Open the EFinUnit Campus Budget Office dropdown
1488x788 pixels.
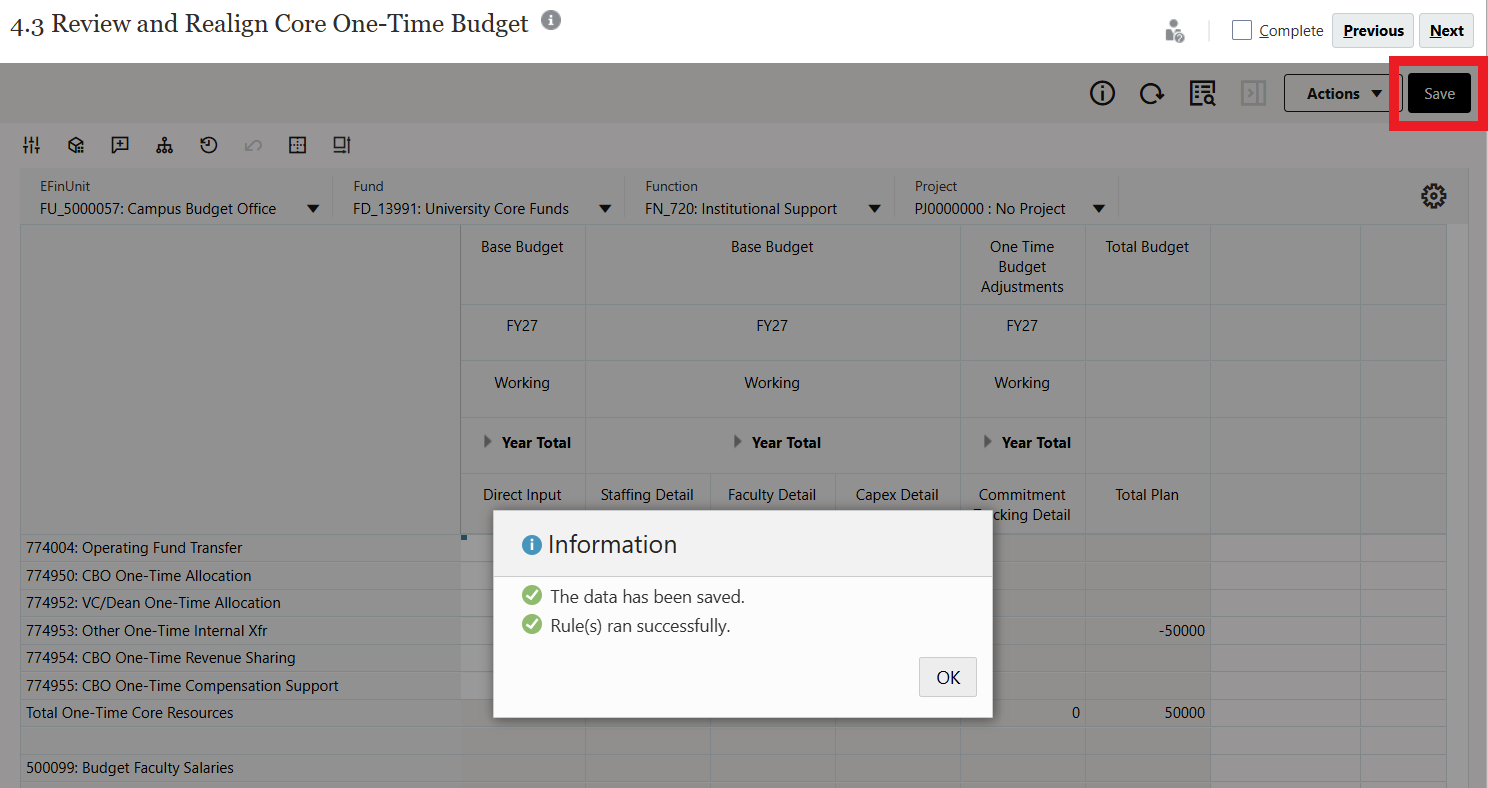click(313, 209)
